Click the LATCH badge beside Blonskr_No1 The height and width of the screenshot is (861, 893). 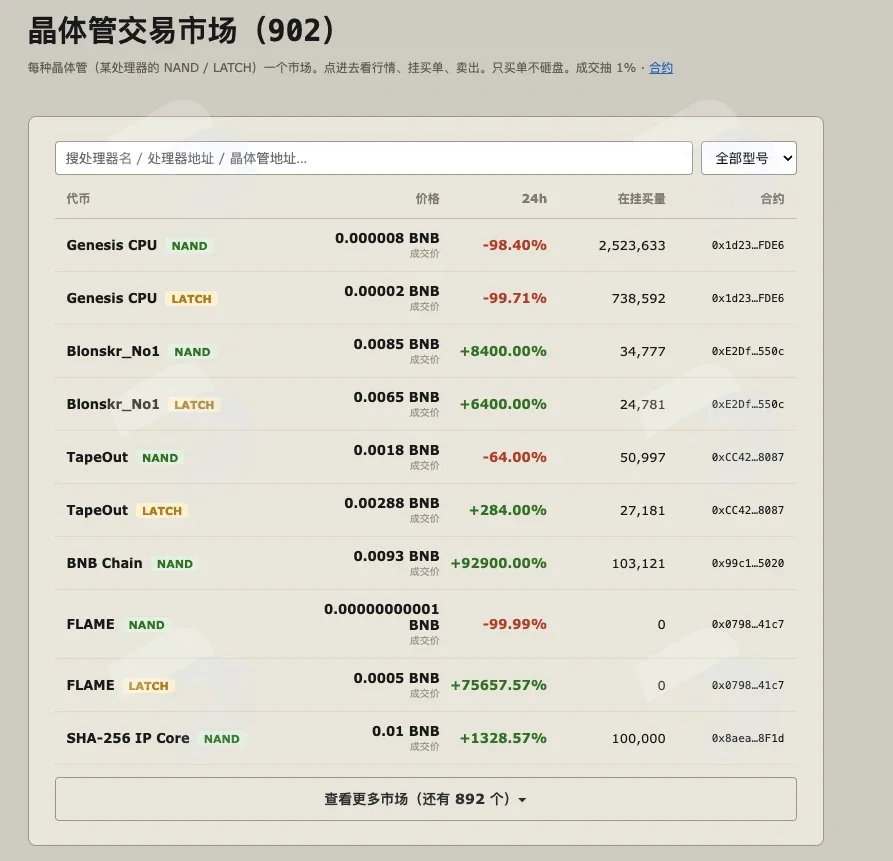coord(194,405)
